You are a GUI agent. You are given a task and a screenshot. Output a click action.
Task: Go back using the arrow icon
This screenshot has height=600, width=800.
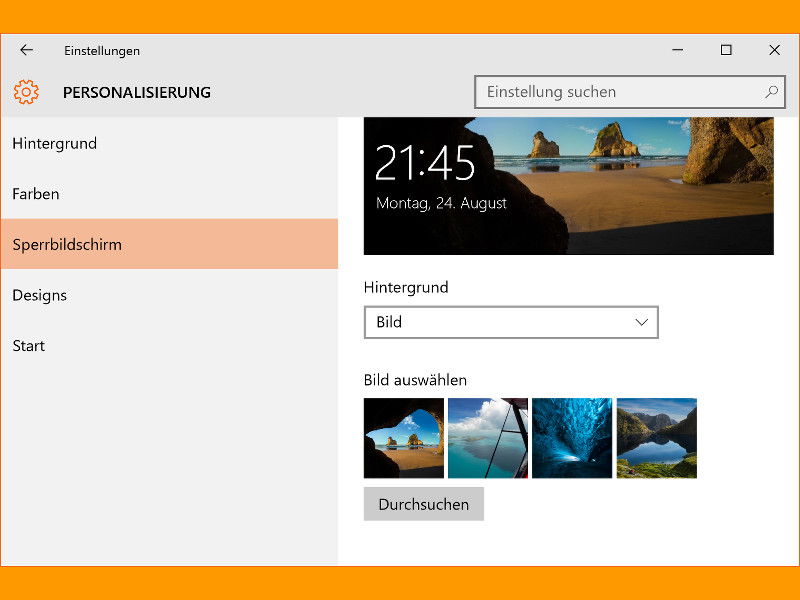pos(27,50)
